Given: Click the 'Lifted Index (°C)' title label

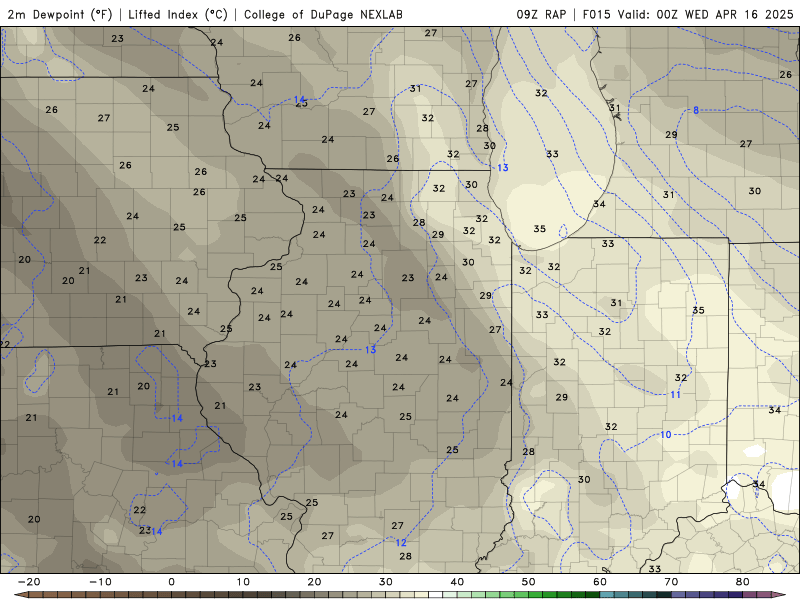Looking at the screenshot, I should click(x=178, y=14).
